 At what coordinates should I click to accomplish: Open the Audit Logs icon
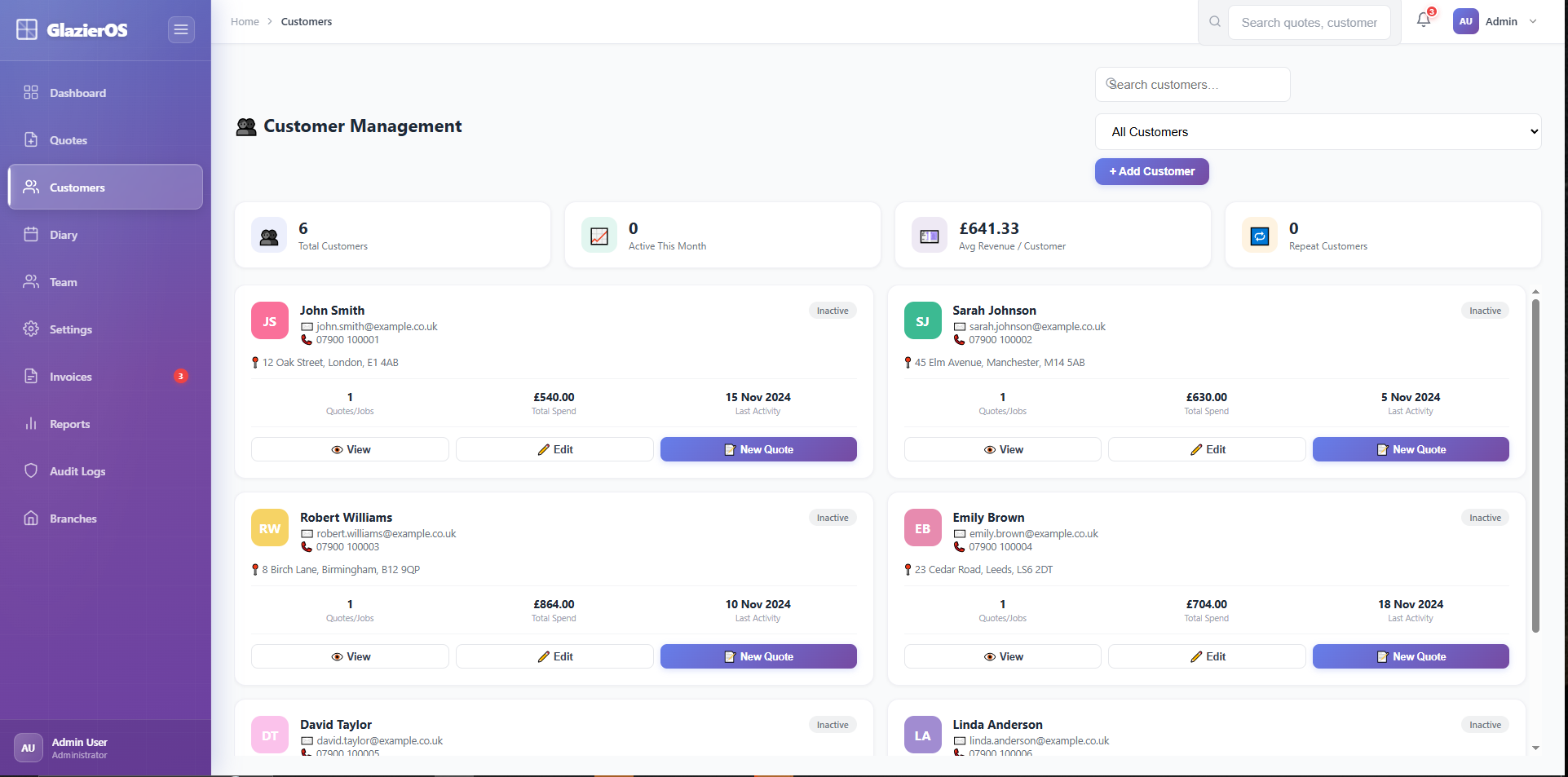pos(31,470)
